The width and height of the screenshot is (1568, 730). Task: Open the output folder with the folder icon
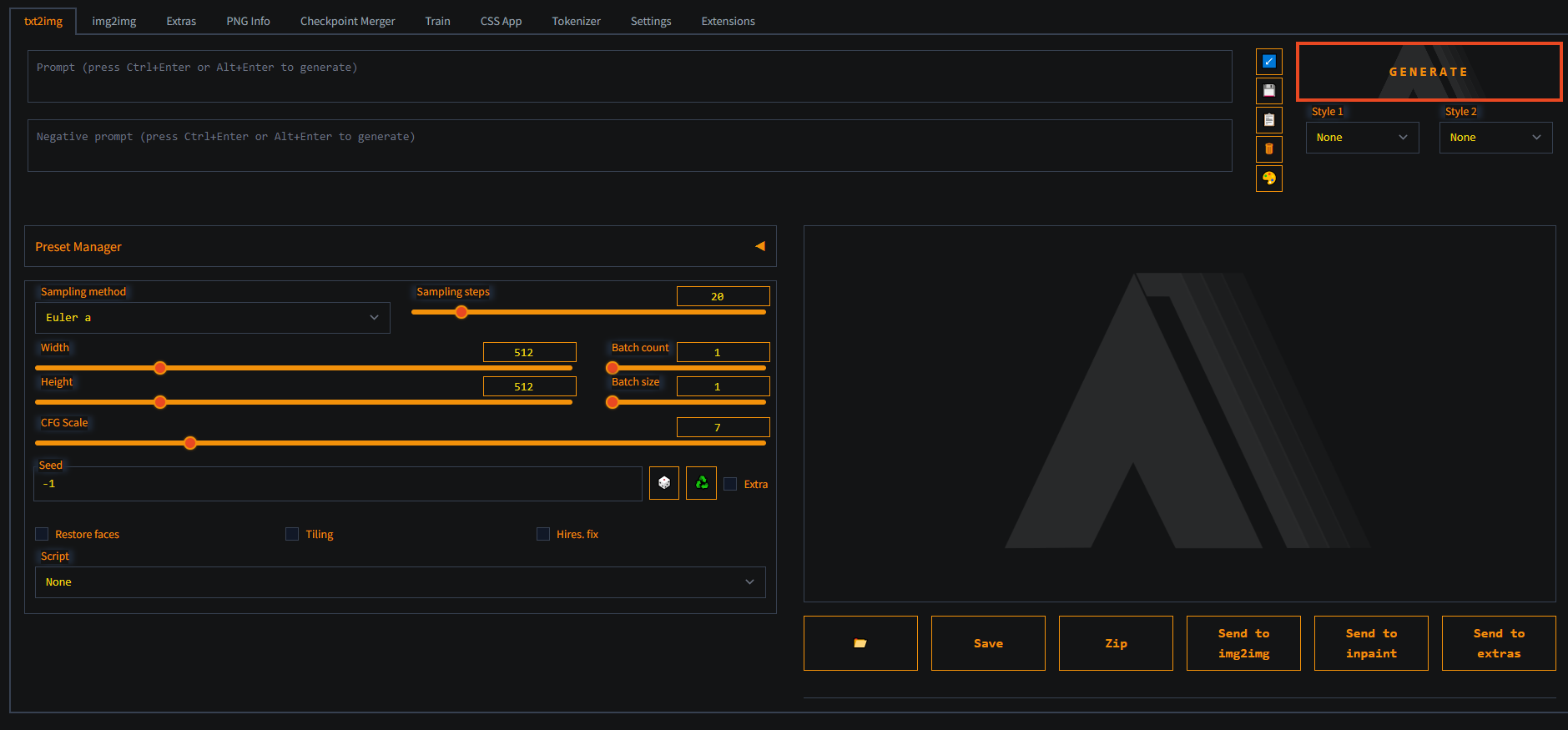tap(860, 643)
